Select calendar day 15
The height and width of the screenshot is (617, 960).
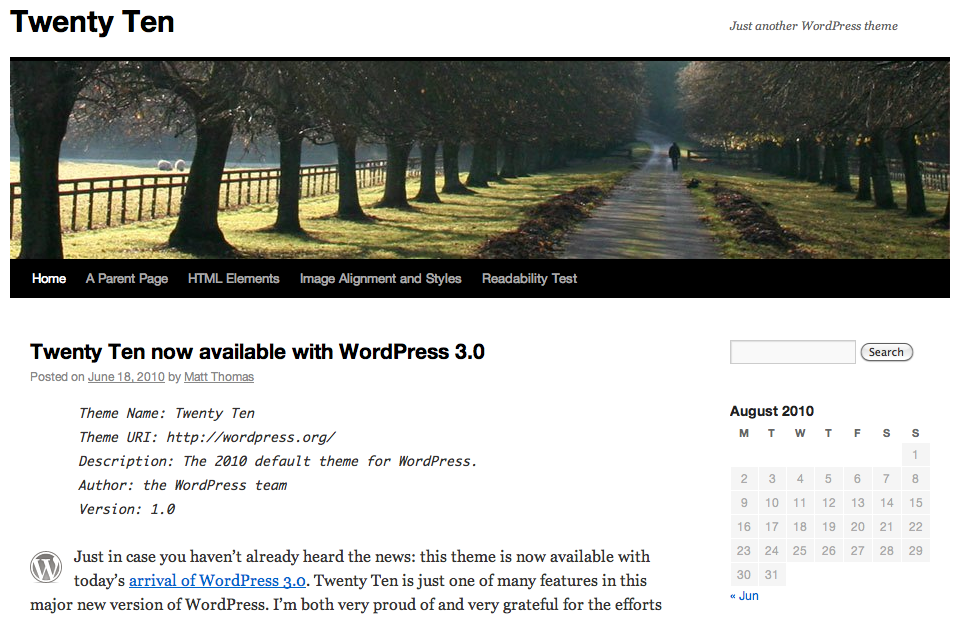pos(915,503)
